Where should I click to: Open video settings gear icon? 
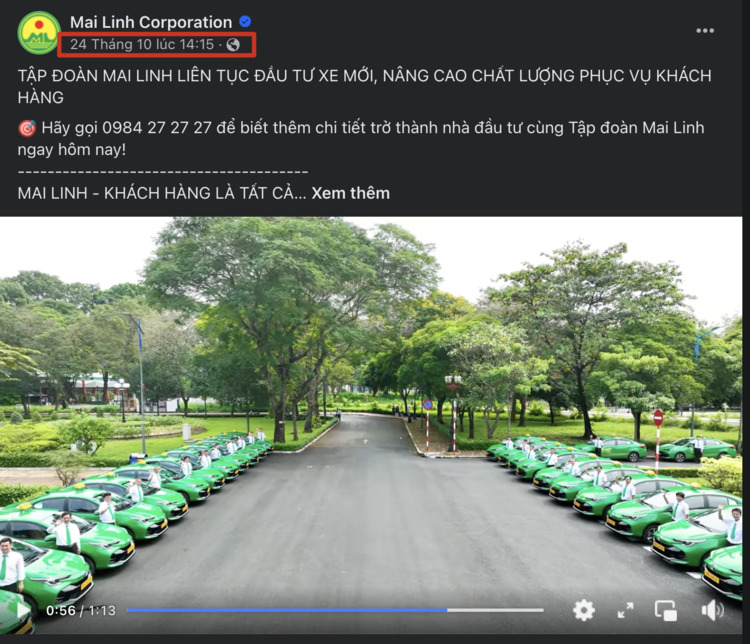584,611
